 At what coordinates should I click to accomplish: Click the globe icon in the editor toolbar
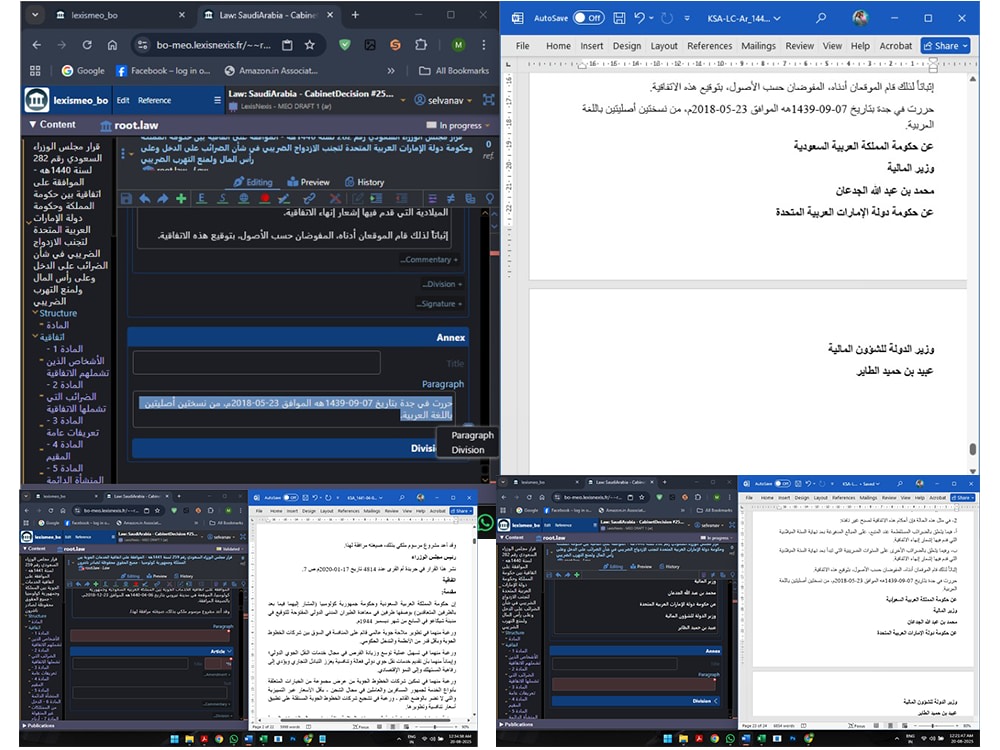(x=244, y=199)
